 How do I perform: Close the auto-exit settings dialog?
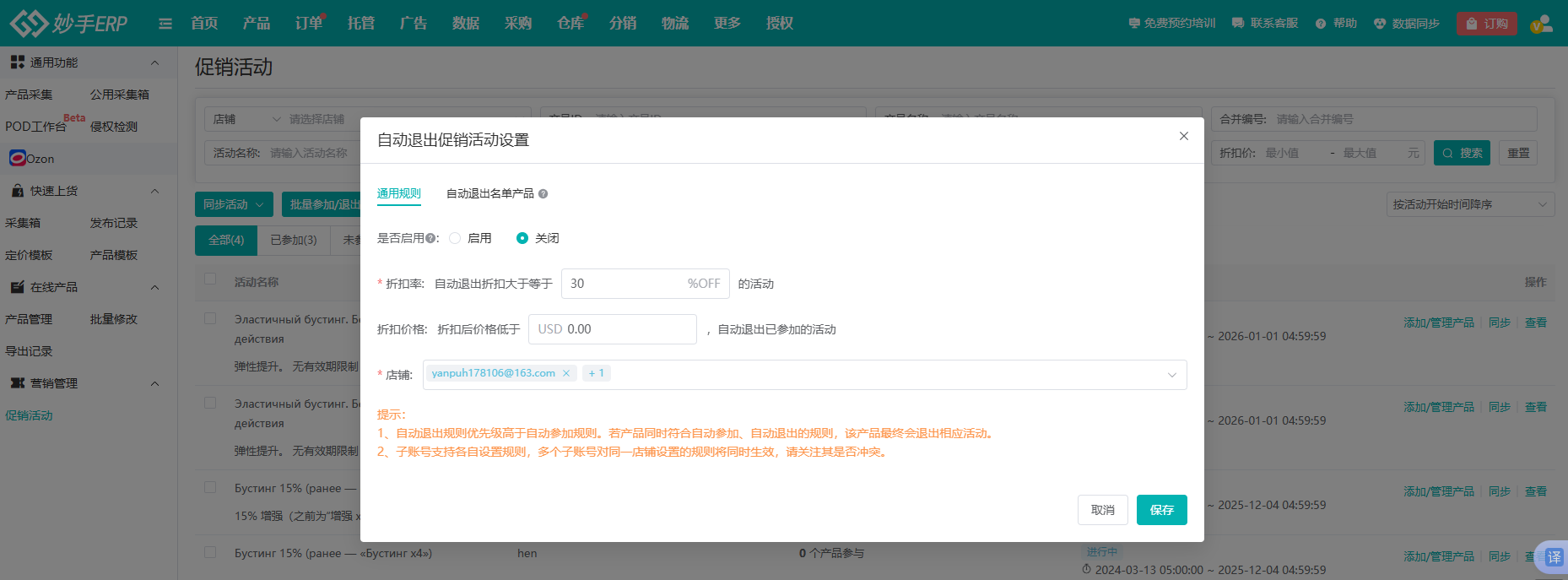coord(1184,136)
